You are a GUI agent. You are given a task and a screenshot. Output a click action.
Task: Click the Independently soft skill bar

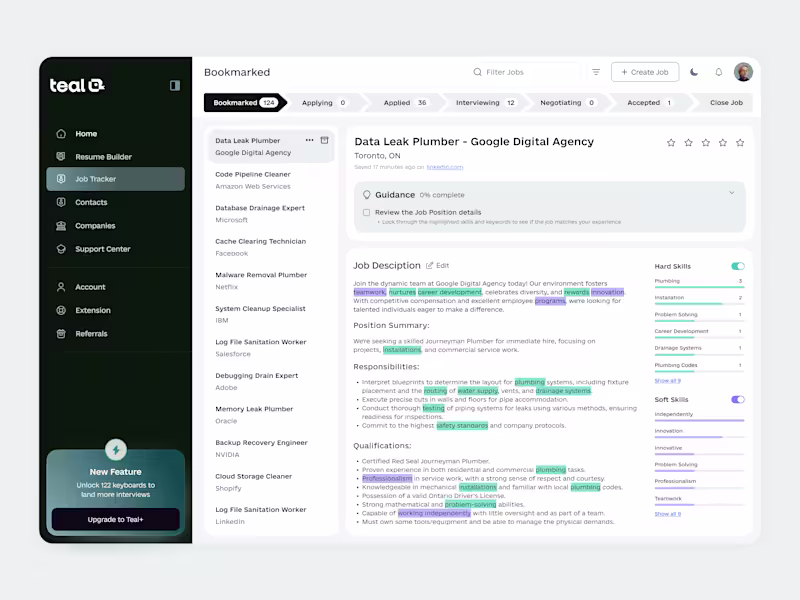699,420
